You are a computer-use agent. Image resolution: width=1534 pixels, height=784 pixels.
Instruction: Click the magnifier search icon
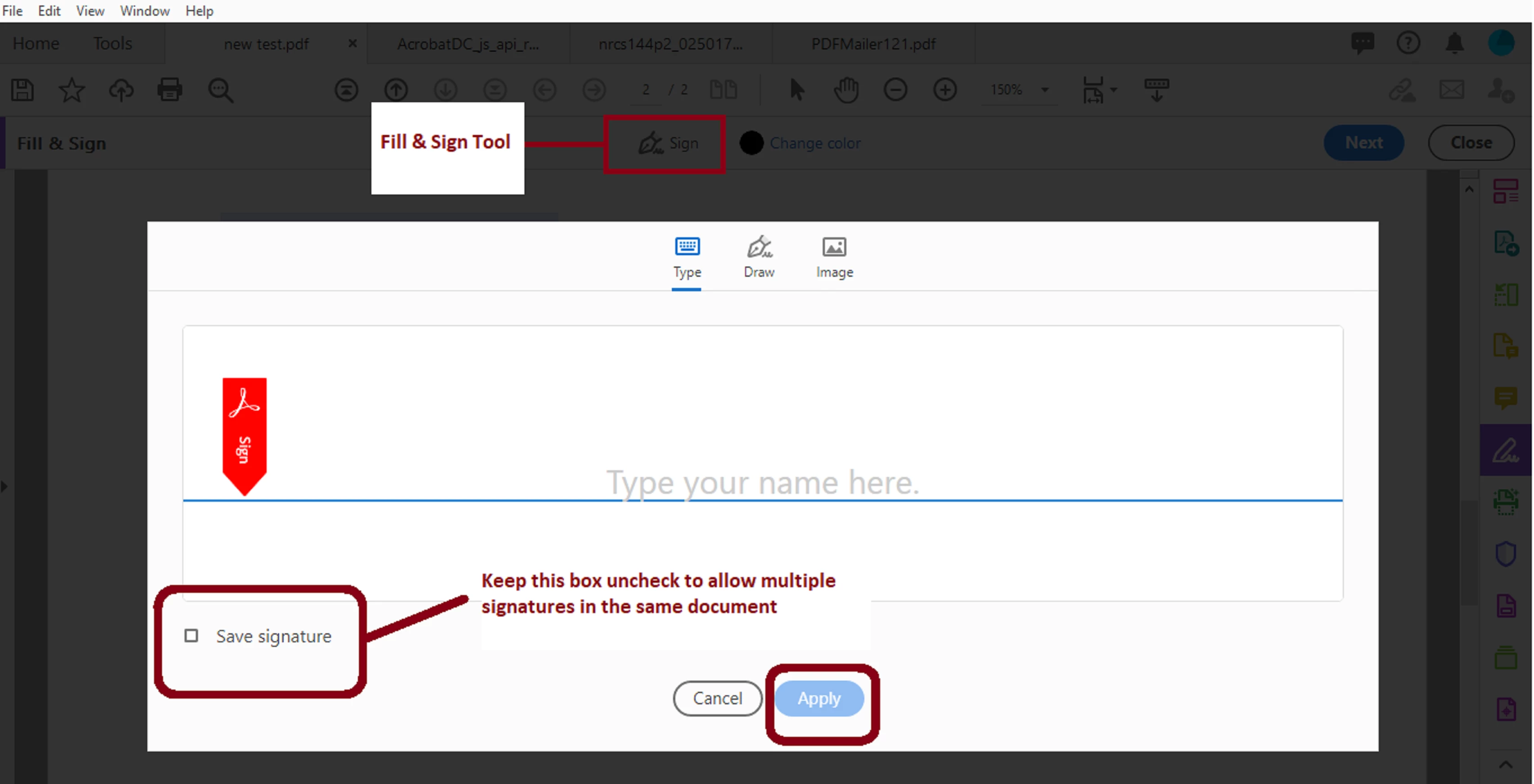(x=220, y=90)
